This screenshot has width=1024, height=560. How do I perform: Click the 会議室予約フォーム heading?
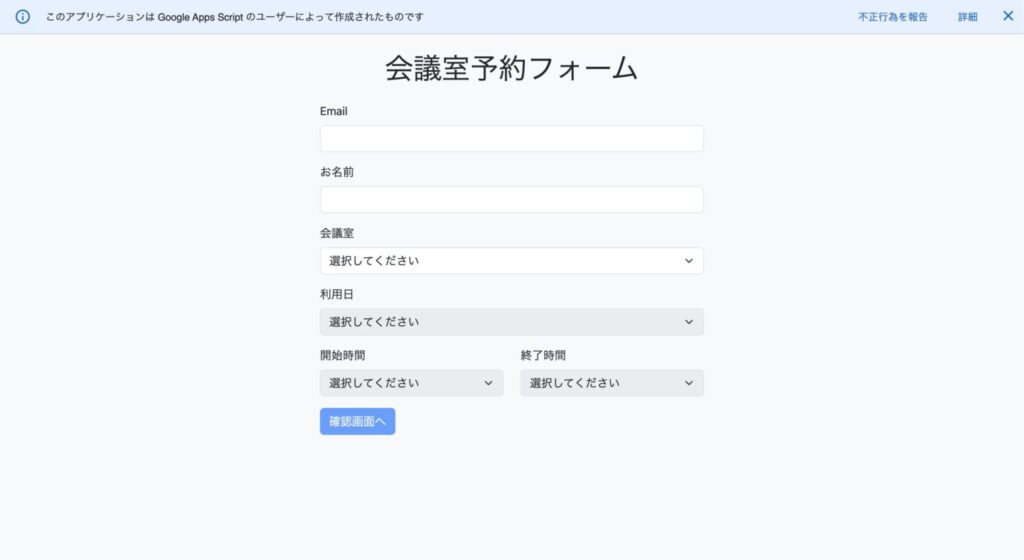pyautogui.click(x=511, y=69)
